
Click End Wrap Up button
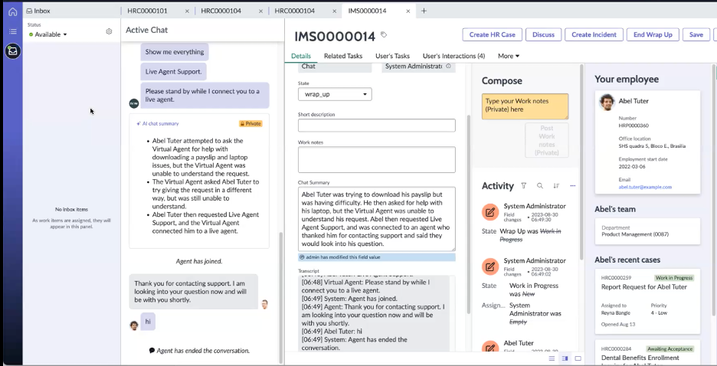click(653, 34)
